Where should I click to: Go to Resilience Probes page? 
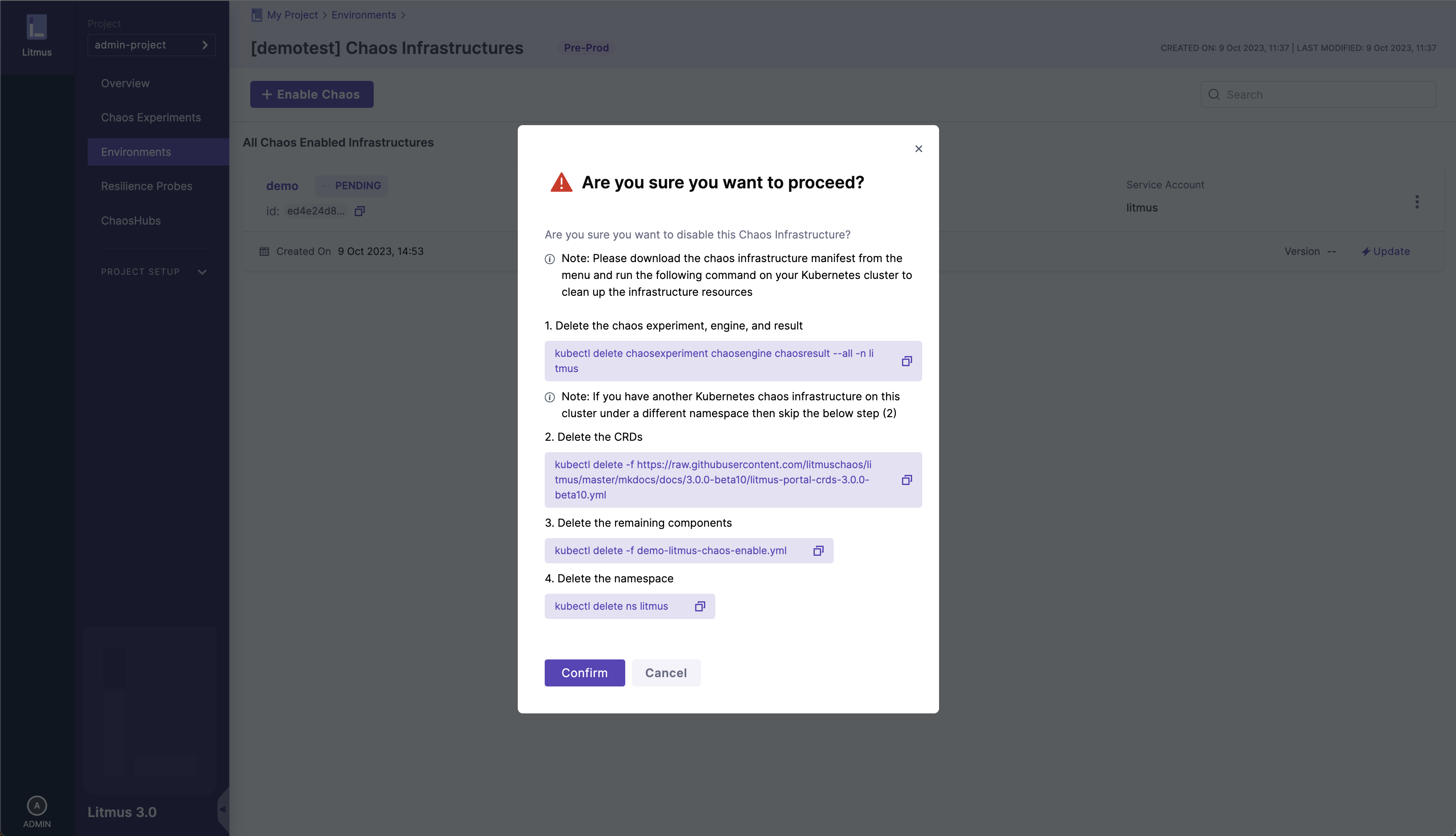(x=146, y=186)
